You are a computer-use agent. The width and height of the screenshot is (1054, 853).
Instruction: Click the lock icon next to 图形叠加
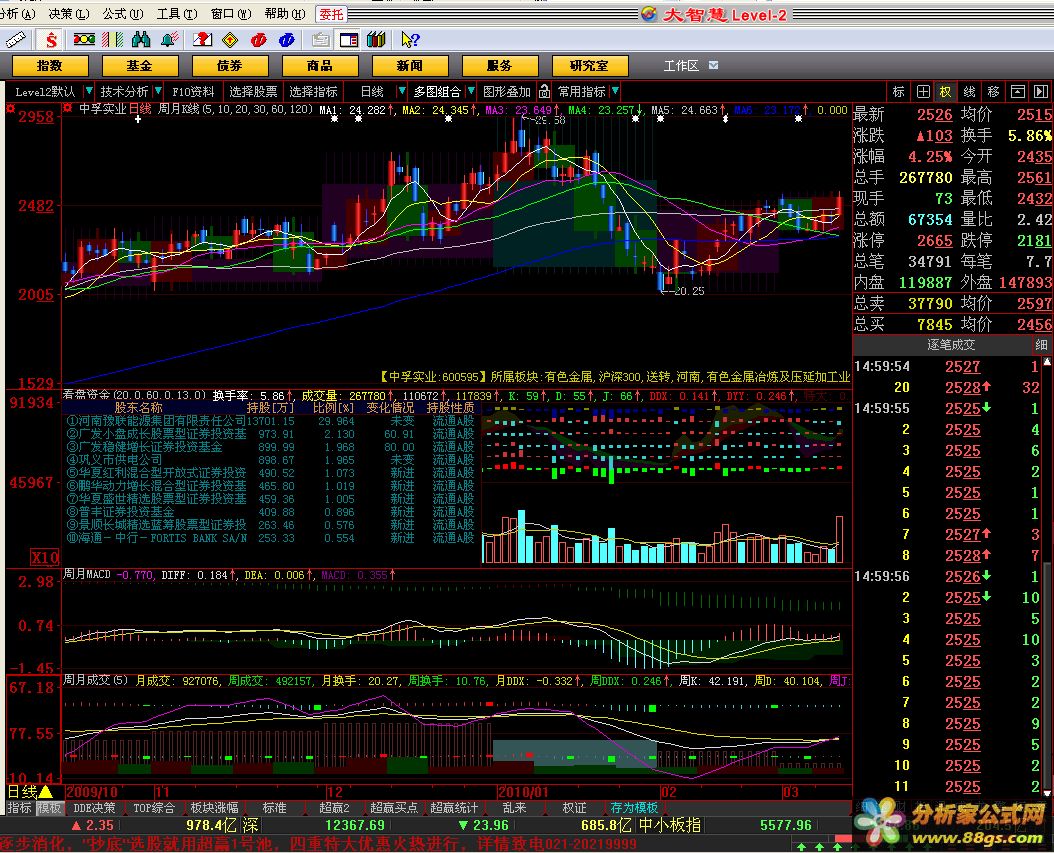544,91
